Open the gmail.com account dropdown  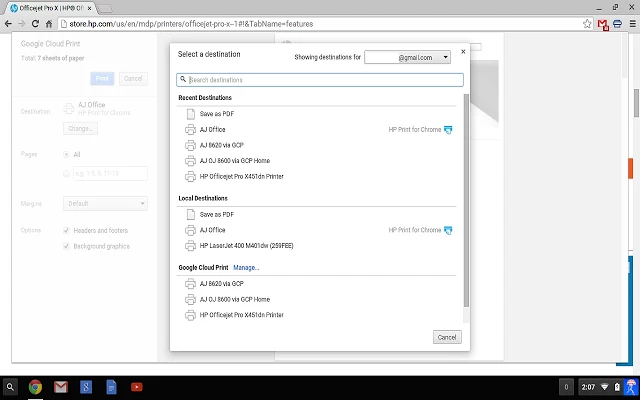point(407,58)
